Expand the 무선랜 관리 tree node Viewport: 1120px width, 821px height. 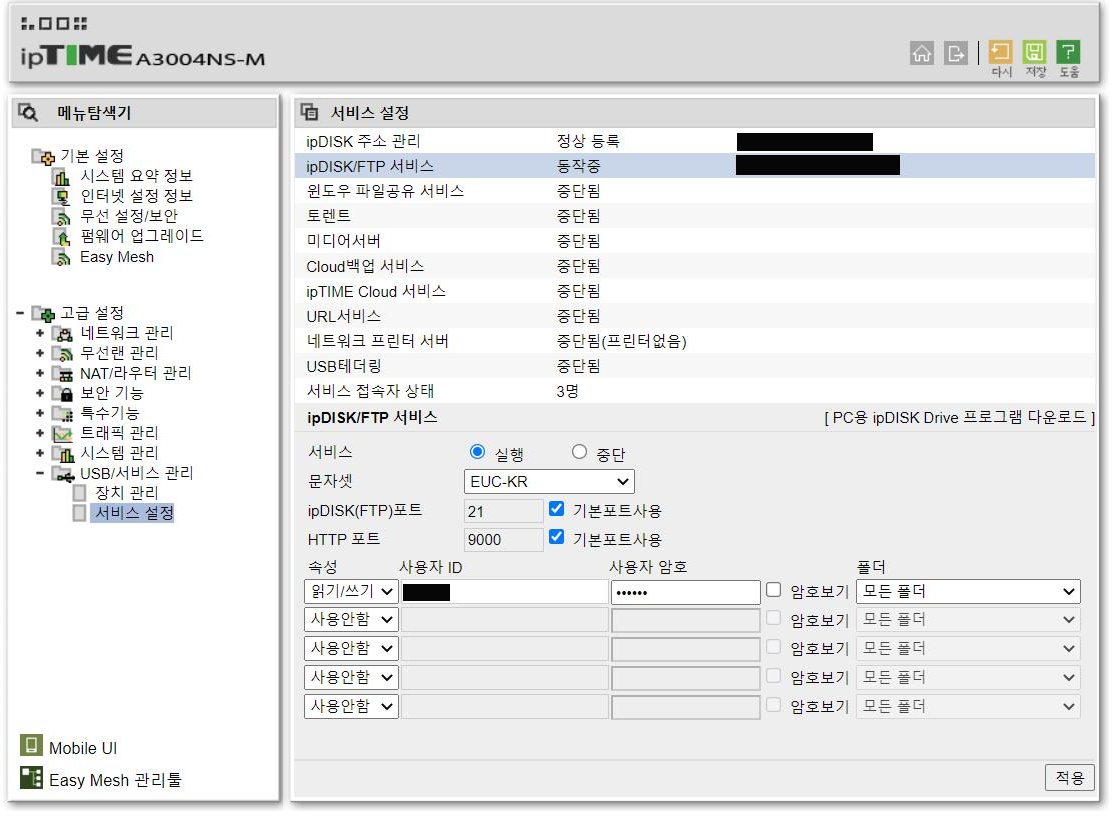click(x=40, y=353)
